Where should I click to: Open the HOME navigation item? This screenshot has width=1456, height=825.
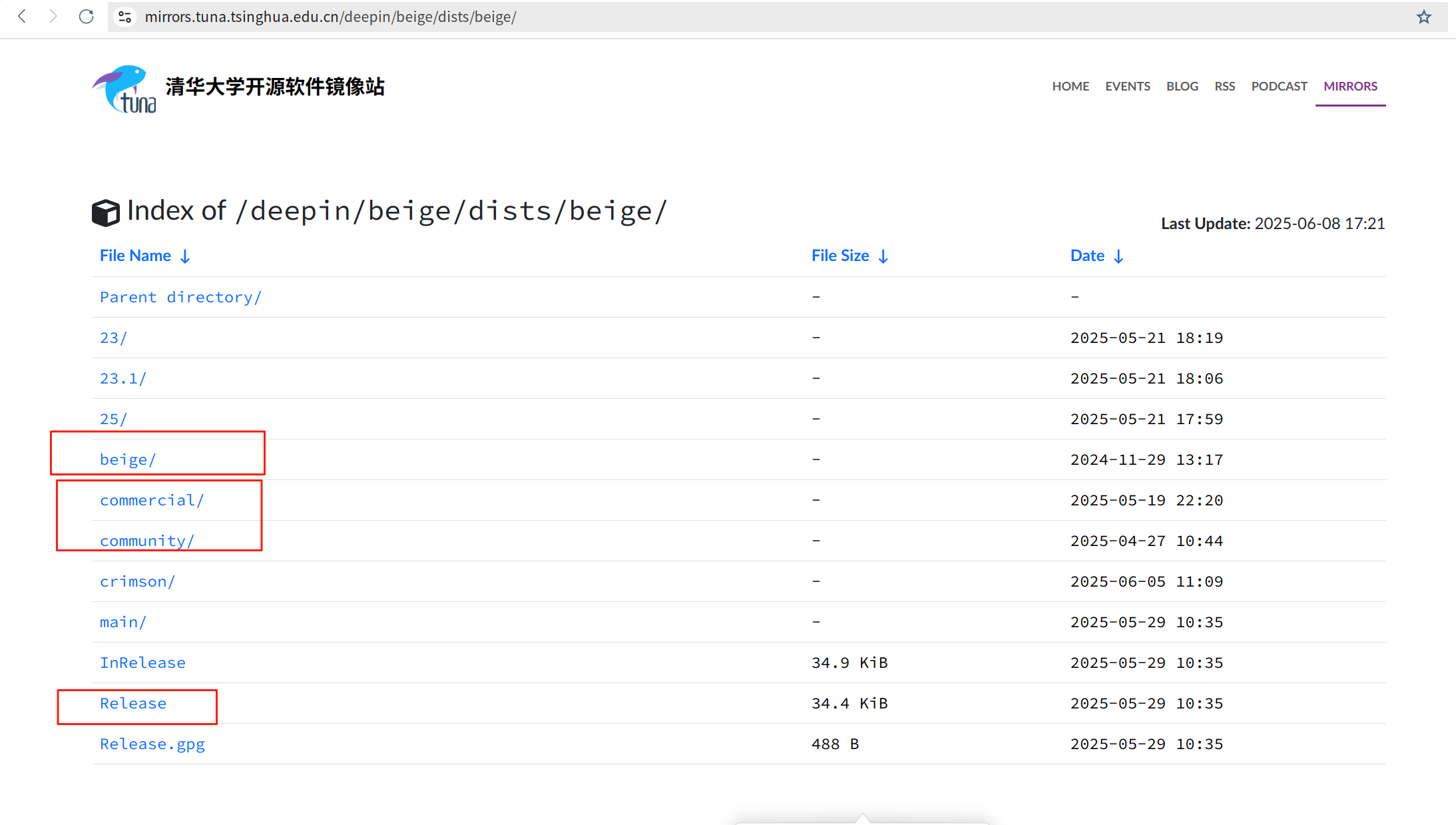1071,87
